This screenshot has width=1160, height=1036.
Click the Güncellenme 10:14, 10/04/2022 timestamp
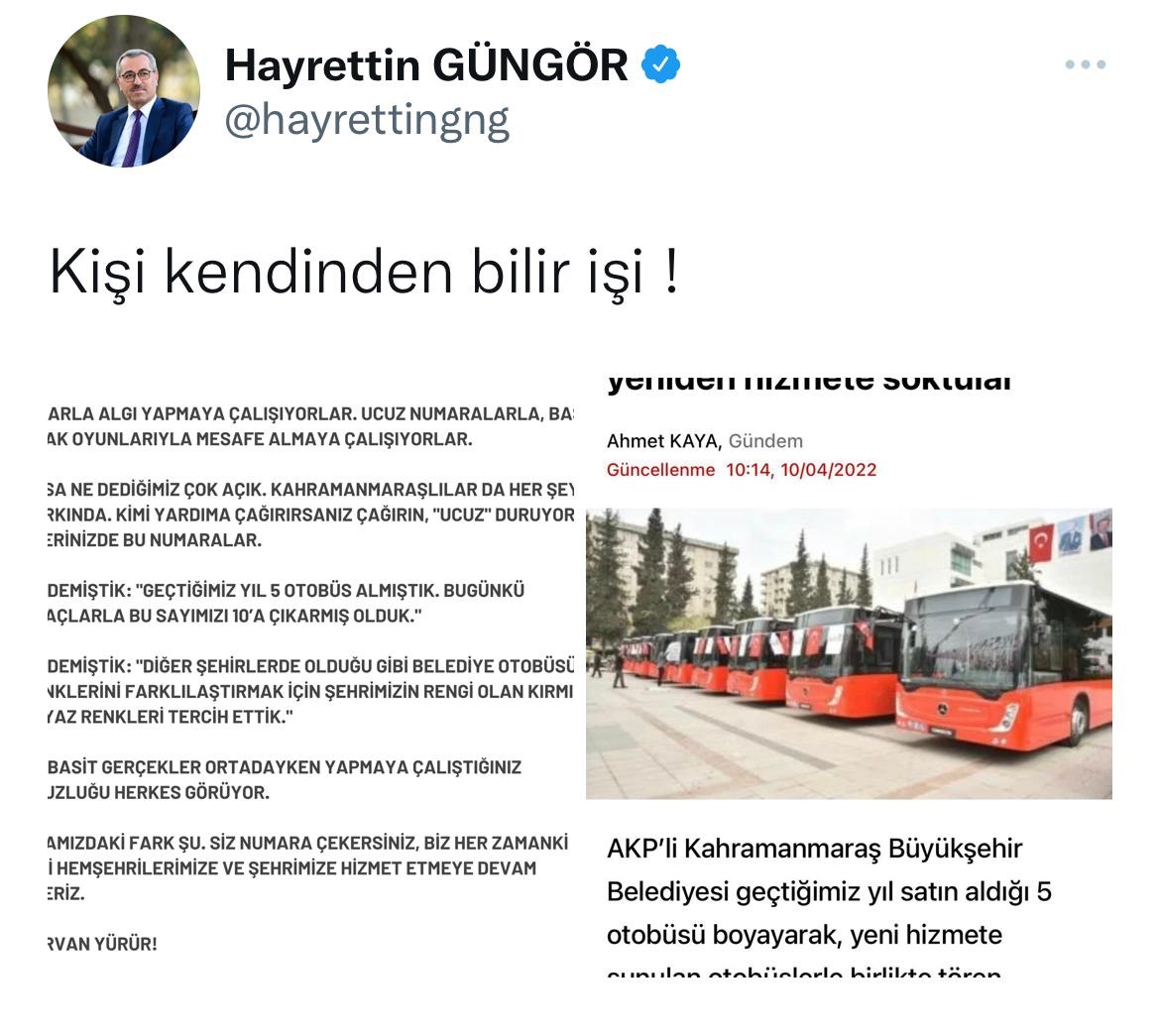(x=742, y=470)
